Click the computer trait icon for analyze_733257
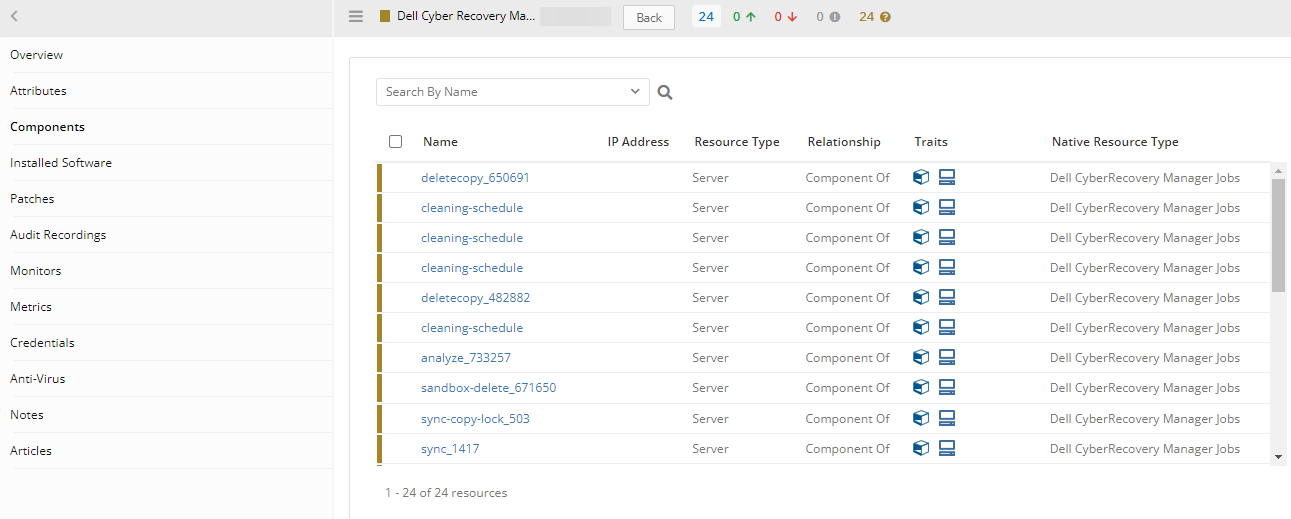The width and height of the screenshot is (1291, 519). 947,358
